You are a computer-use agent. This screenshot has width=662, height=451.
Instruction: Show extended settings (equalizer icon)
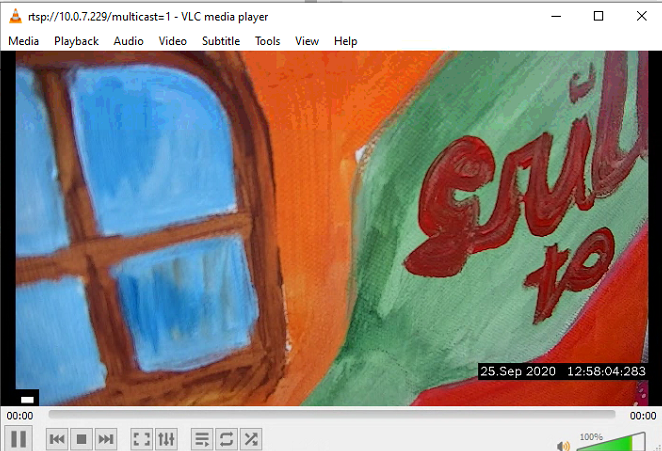pos(166,439)
